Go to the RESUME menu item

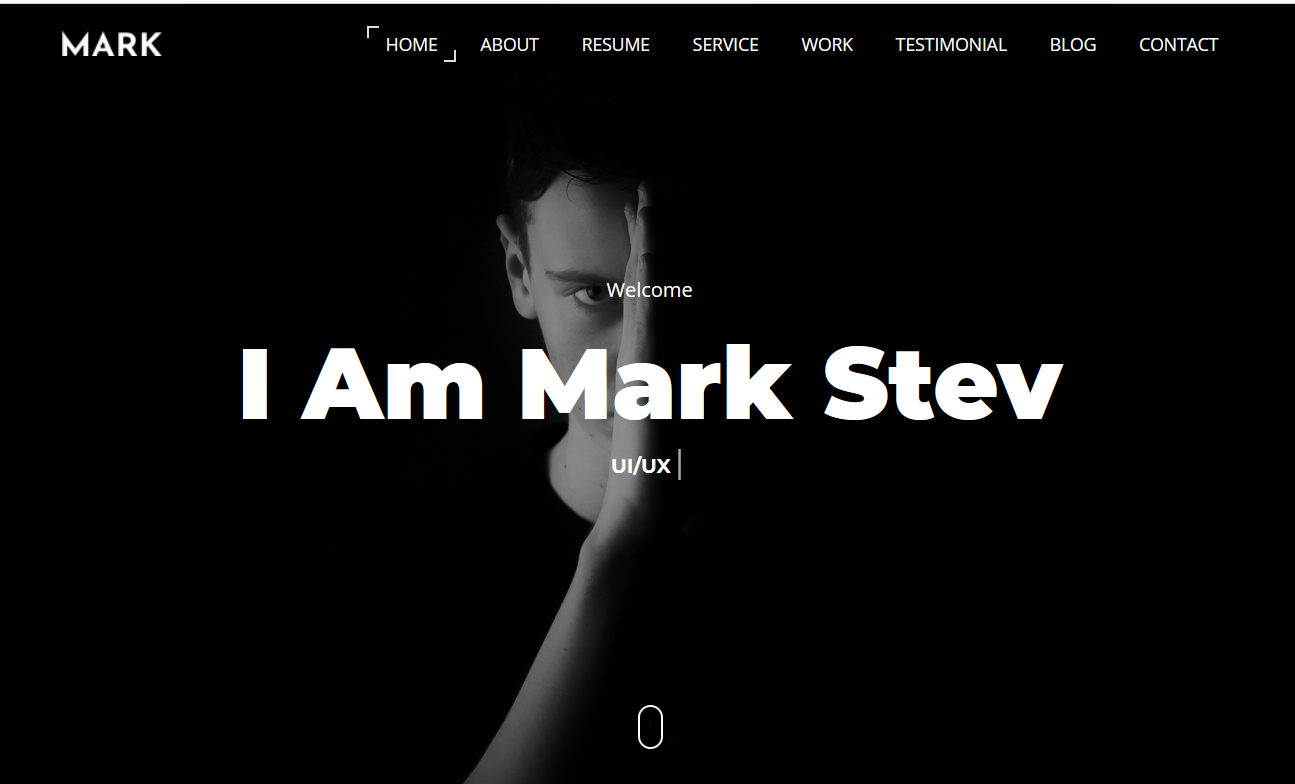[x=616, y=45]
